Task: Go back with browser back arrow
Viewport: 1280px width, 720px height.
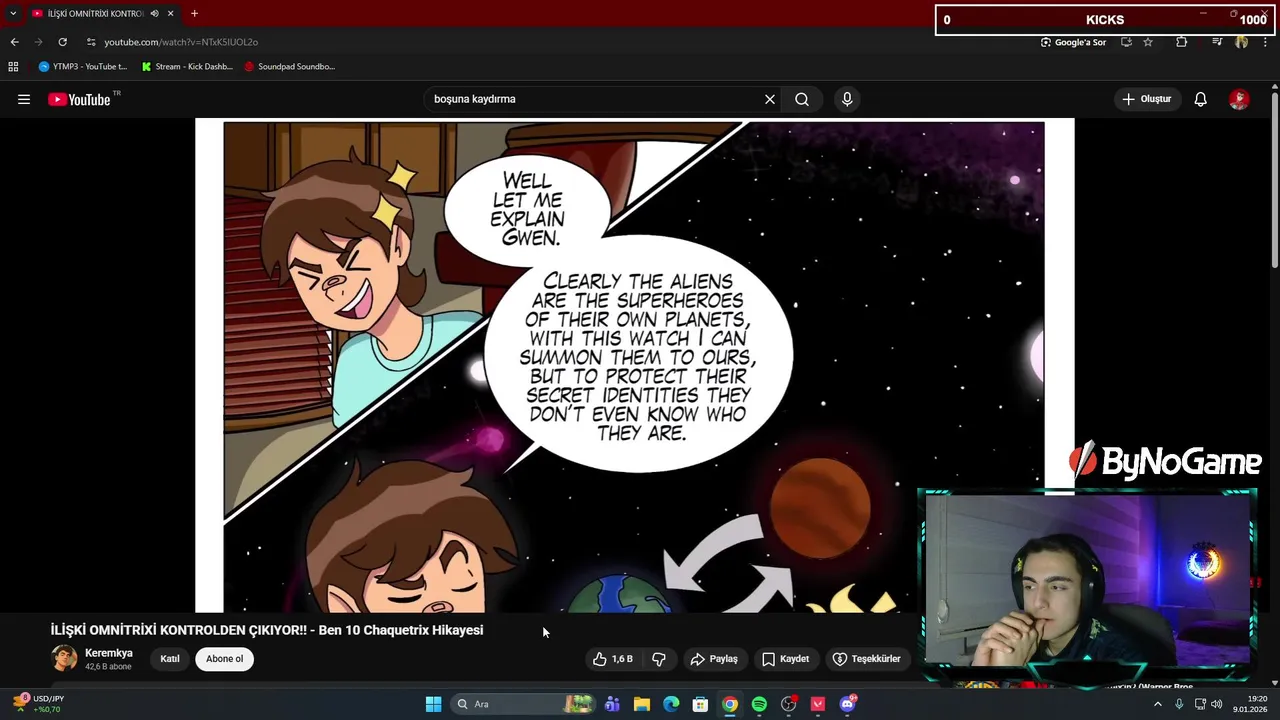Action: pos(14,42)
